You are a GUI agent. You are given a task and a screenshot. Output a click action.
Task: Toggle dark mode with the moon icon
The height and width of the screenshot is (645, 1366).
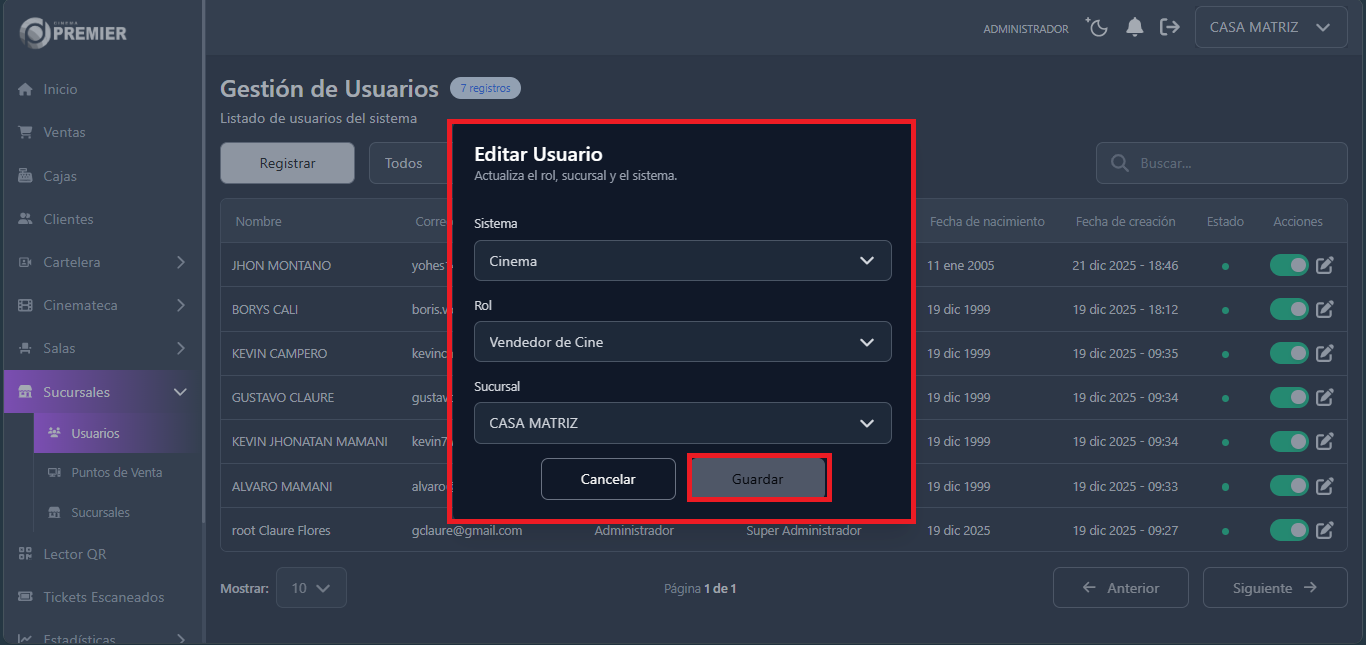tap(1096, 27)
